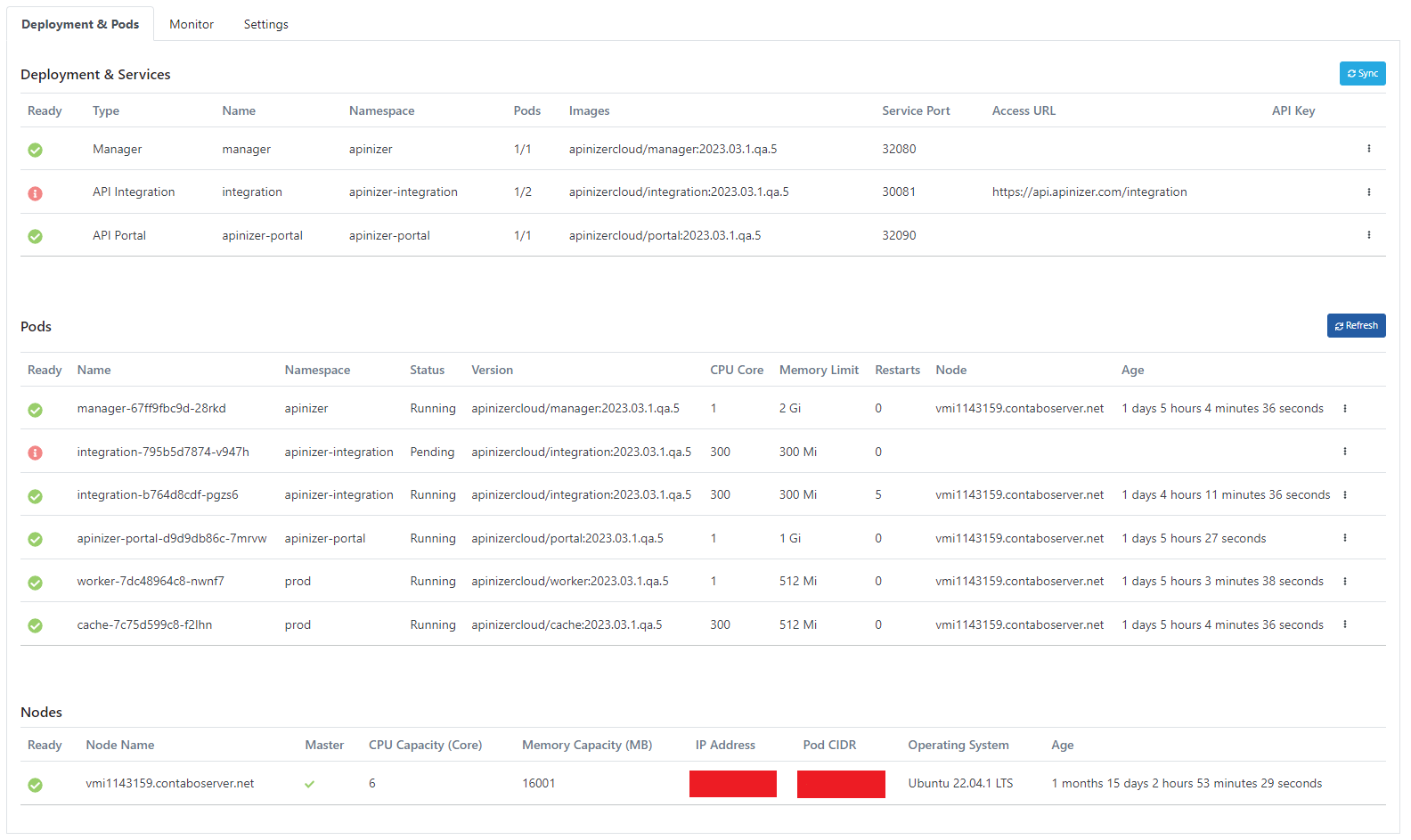Click the API Key column header

point(1293,110)
